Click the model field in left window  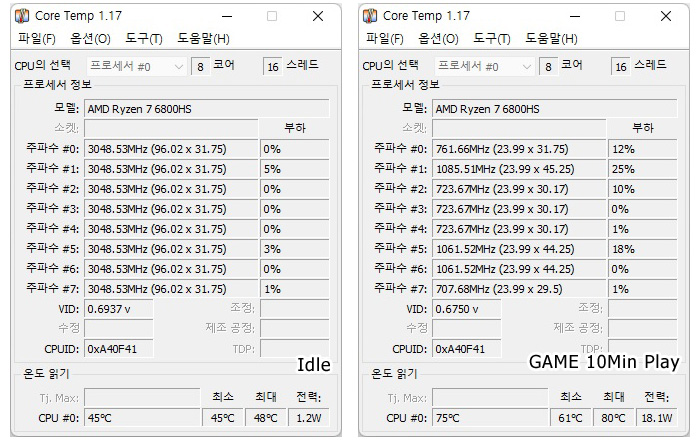(206, 108)
